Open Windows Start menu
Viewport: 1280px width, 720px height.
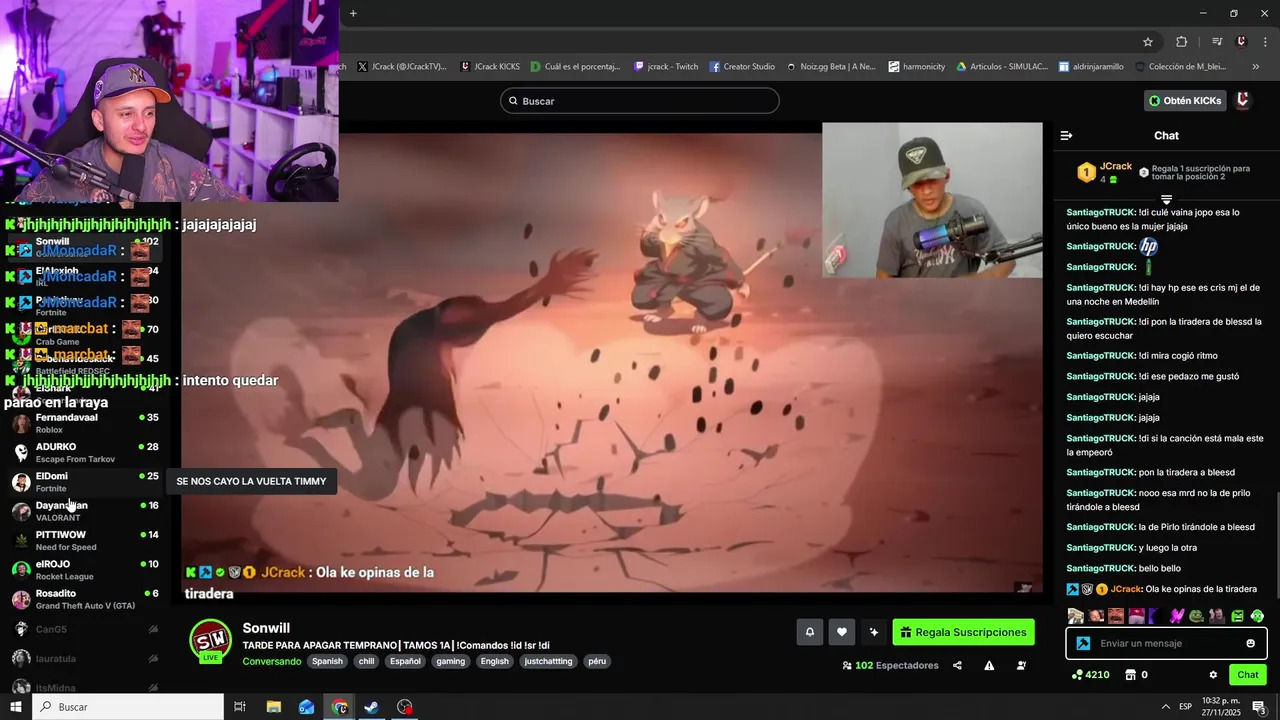[16, 707]
